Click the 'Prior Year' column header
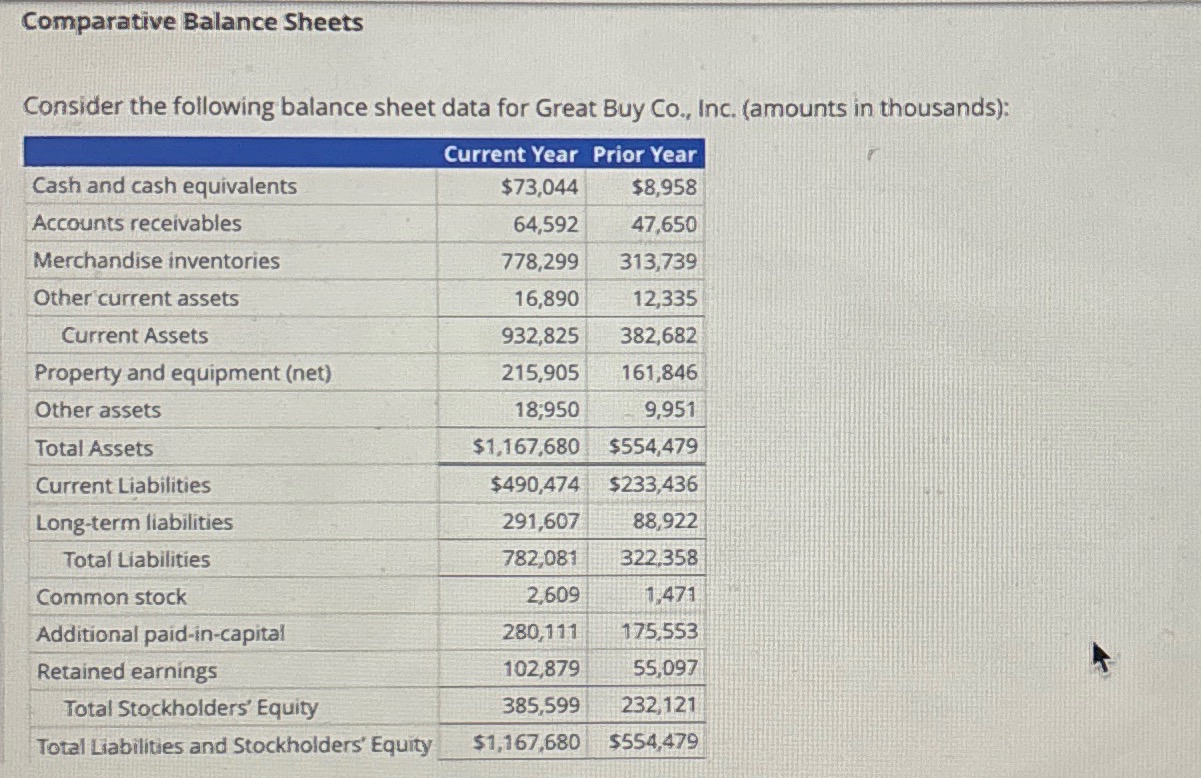Viewport: 1201px width, 778px height. click(x=644, y=154)
